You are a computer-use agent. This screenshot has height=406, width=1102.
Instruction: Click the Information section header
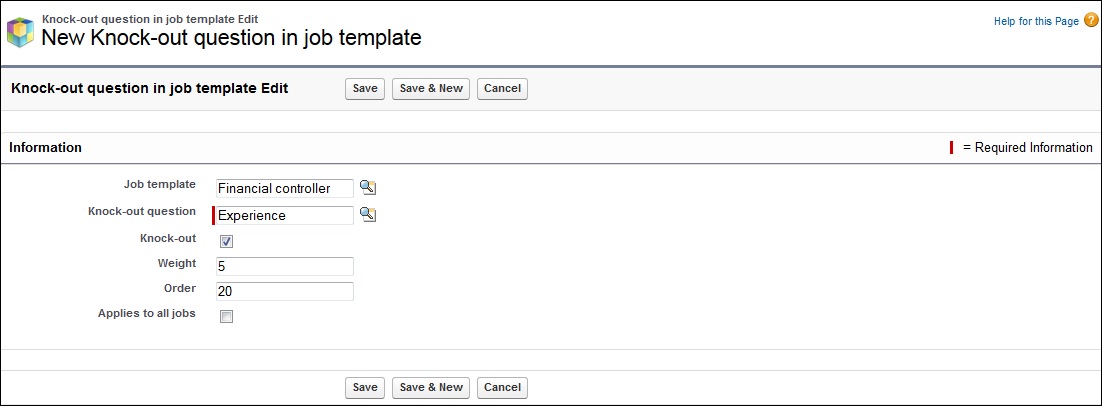click(46, 148)
